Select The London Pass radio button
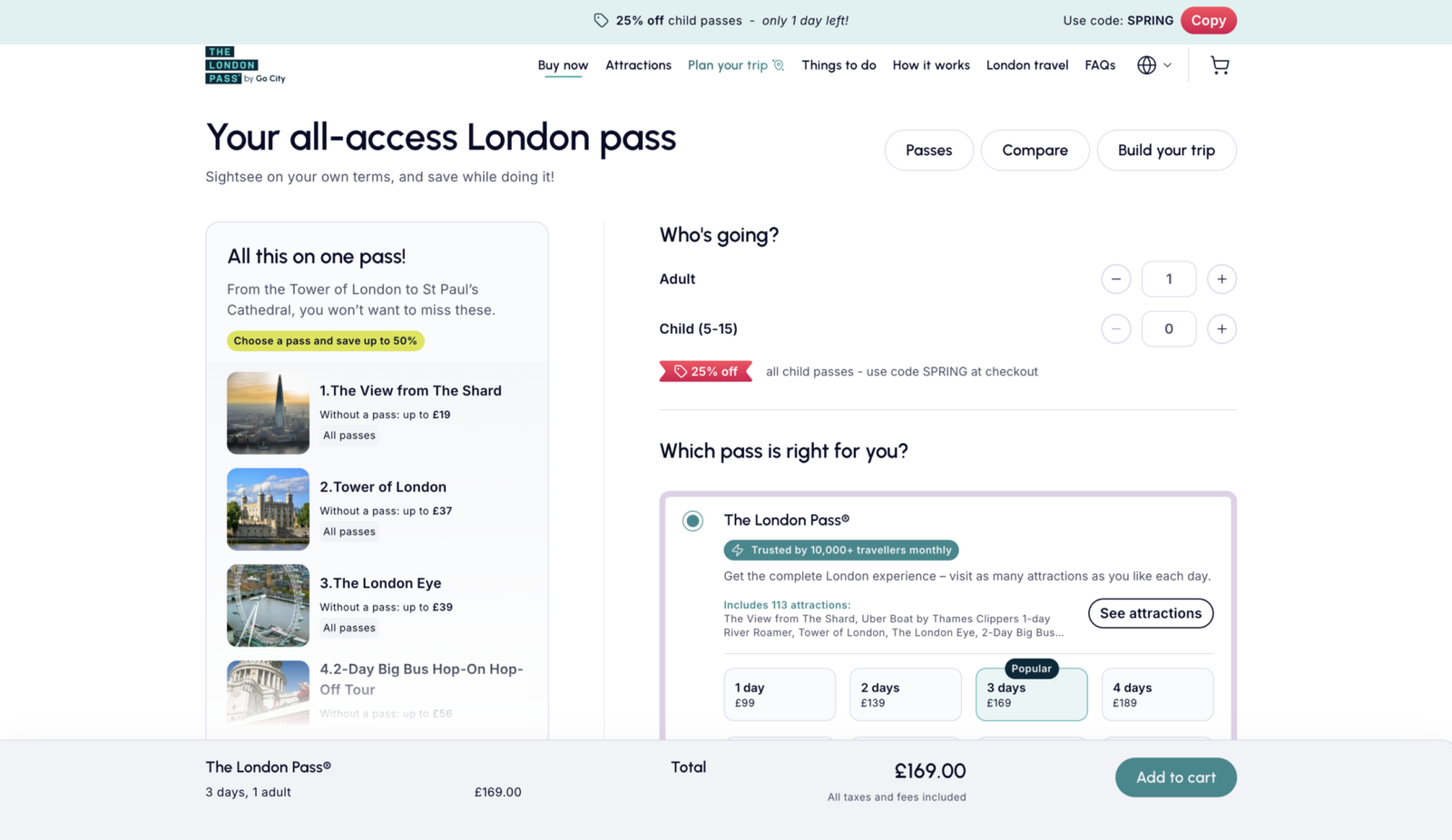 692,521
